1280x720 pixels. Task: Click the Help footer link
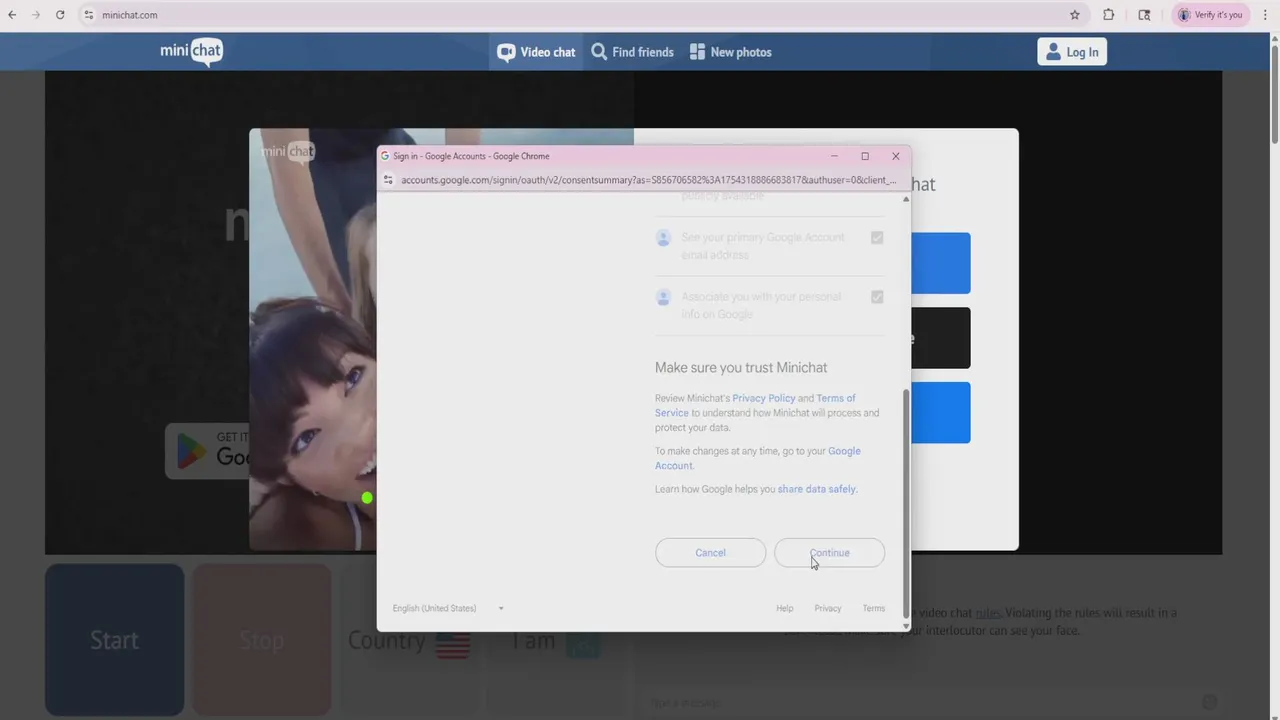point(785,608)
